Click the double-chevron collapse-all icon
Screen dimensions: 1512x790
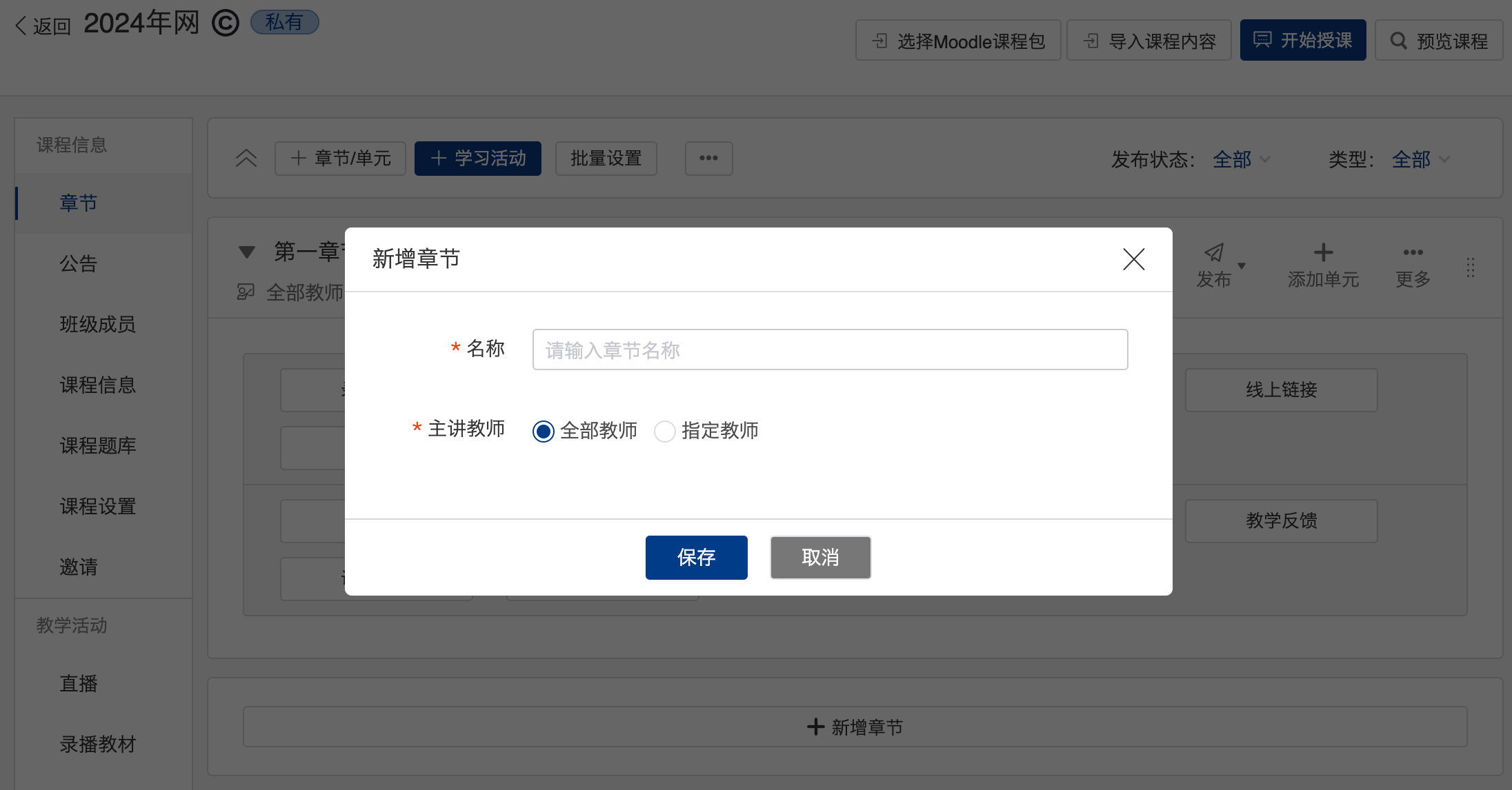[x=246, y=159]
